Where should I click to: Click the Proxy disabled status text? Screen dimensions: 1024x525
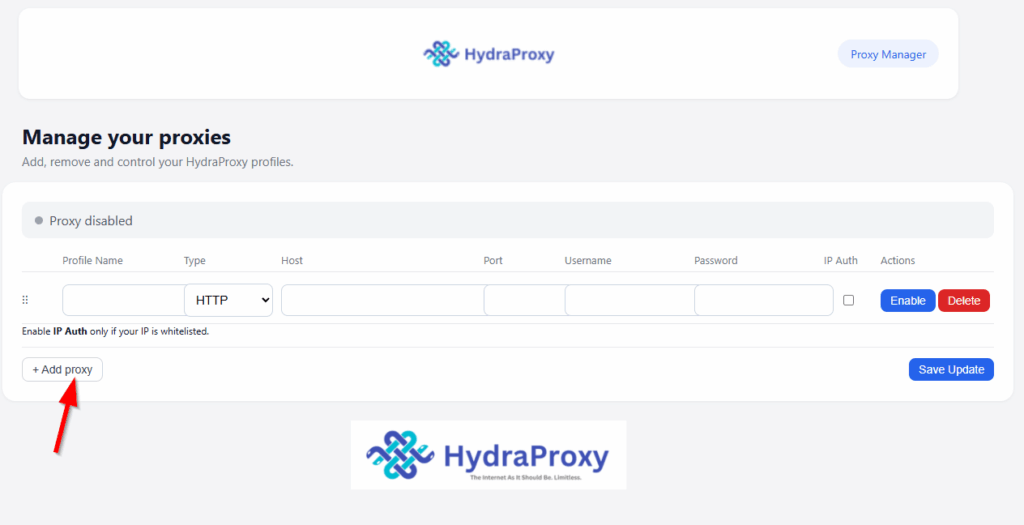tap(91, 221)
